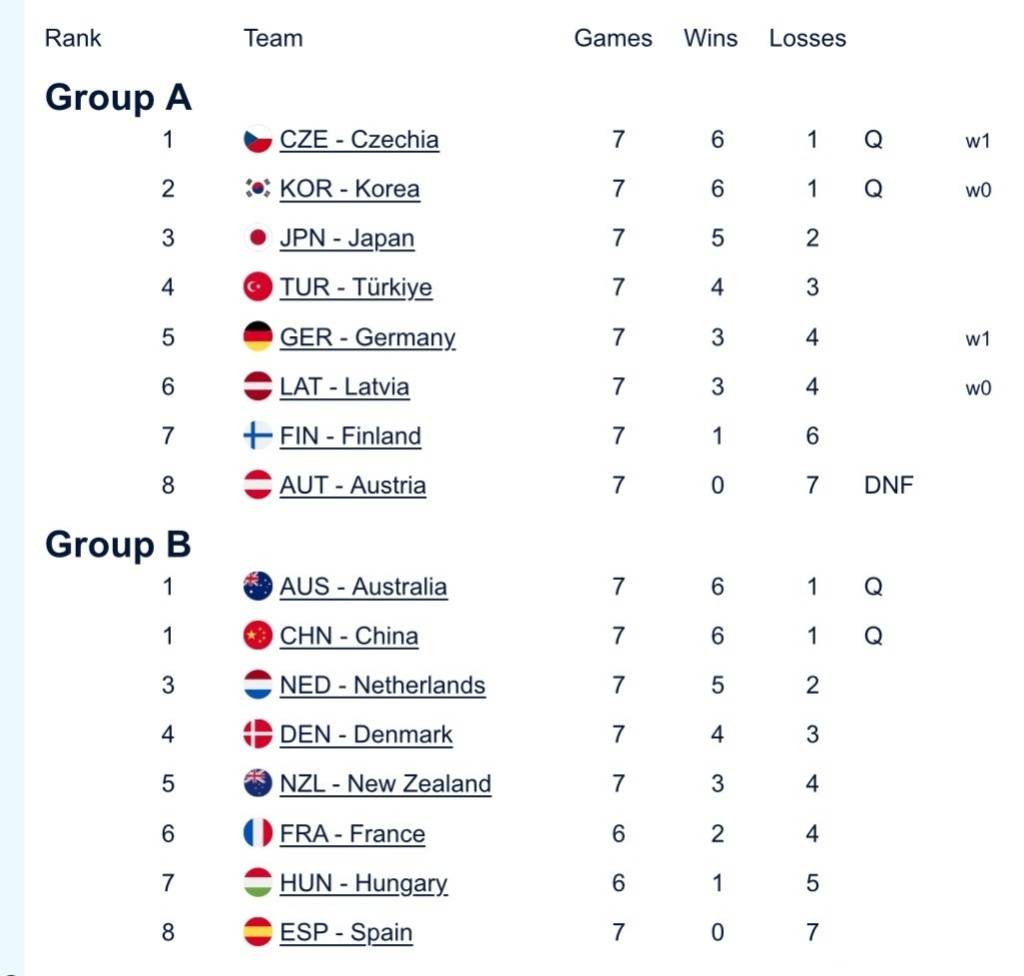Click the Group B heading
Screen dimensions: 1024x976
[x=118, y=545]
